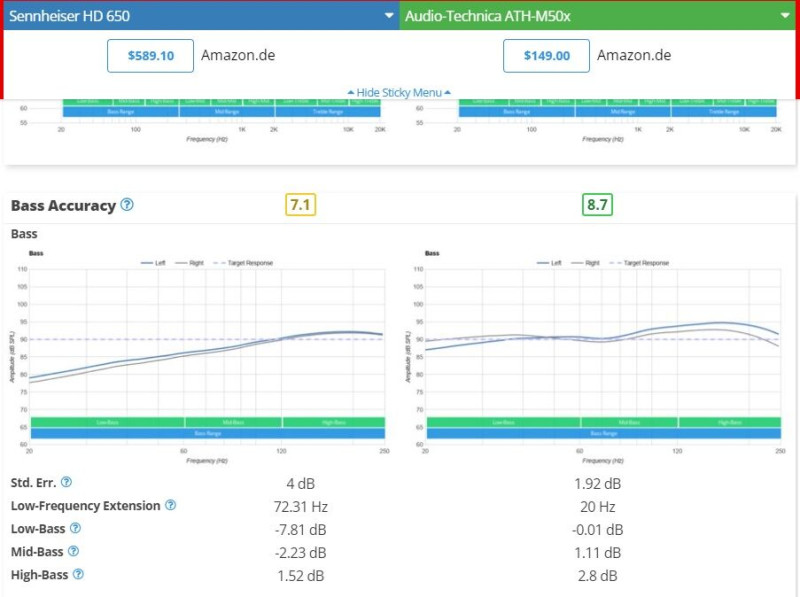This screenshot has height=597, width=800.
Task: Click Mid-Bass band in ATH-M50x chart
Action: click(629, 422)
